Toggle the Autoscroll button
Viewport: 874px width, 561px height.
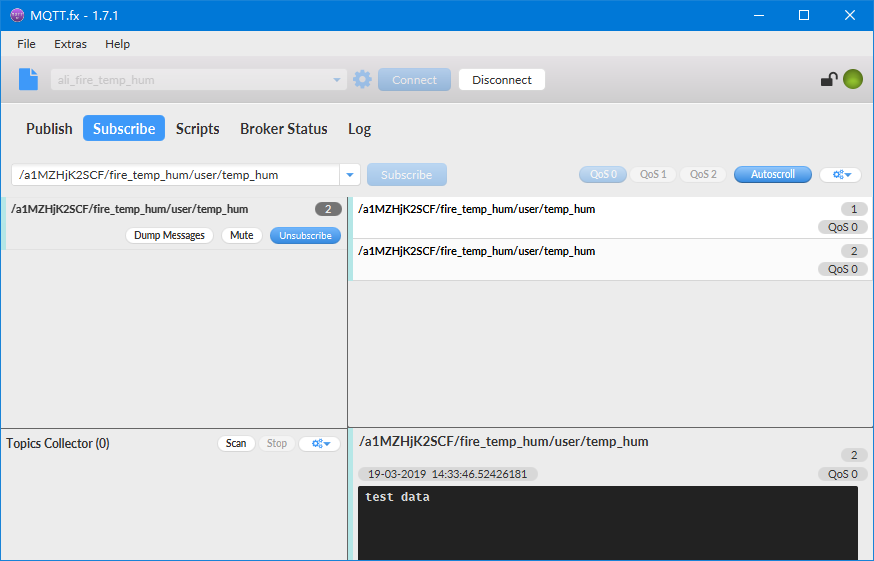(x=773, y=175)
